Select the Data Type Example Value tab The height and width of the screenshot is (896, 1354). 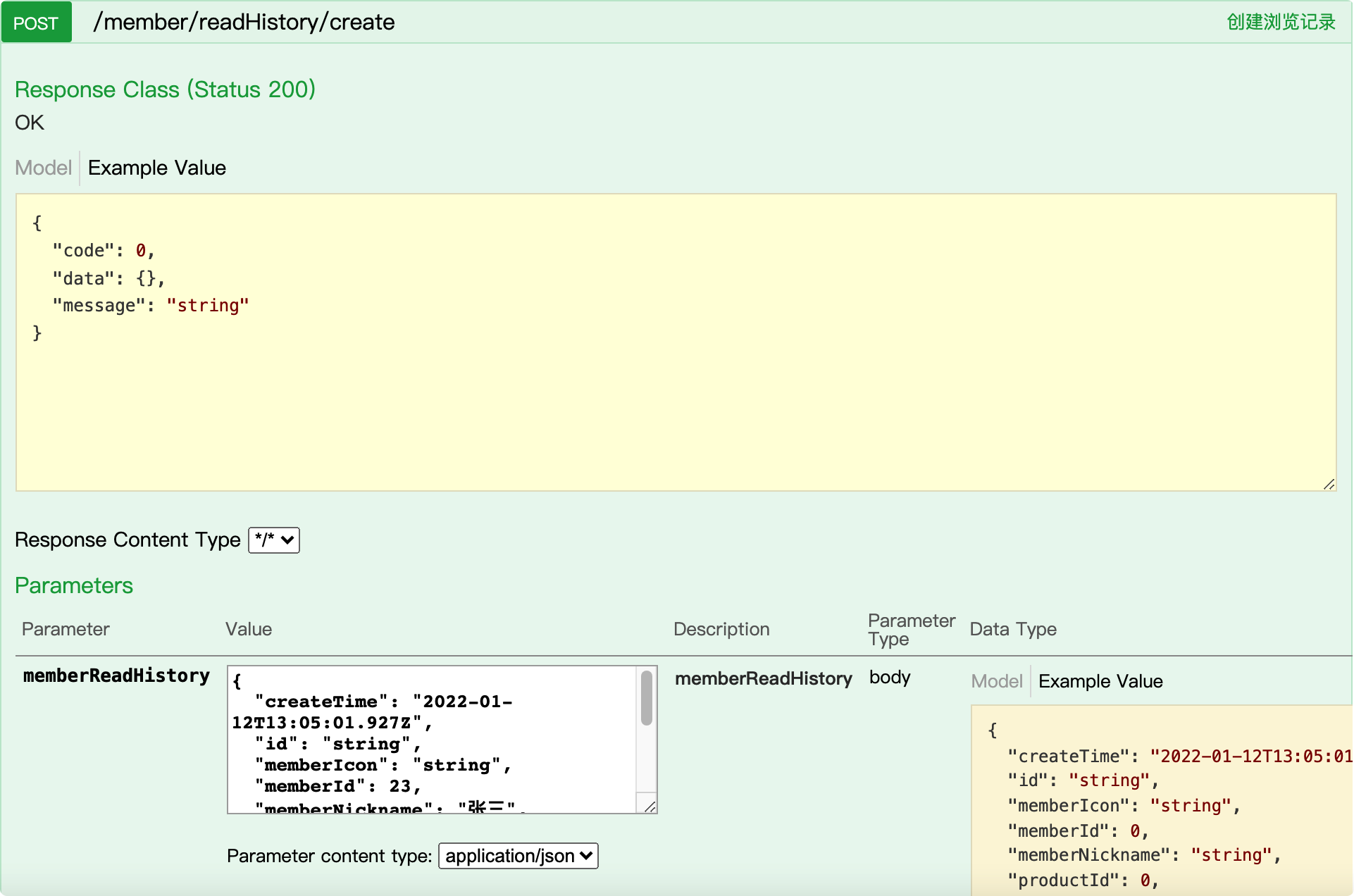[x=1100, y=681]
